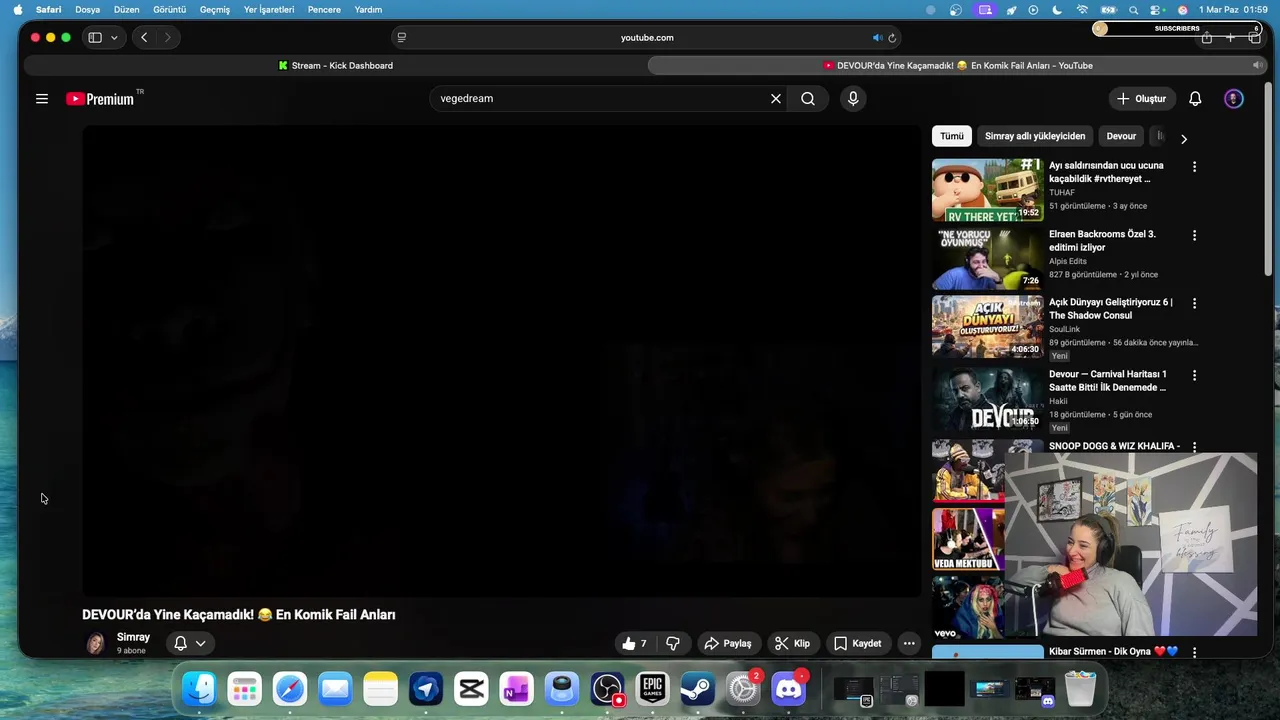This screenshot has width=1280, height=720.
Task: Open CapCut from the Dock
Action: click(x=471, y=689)
